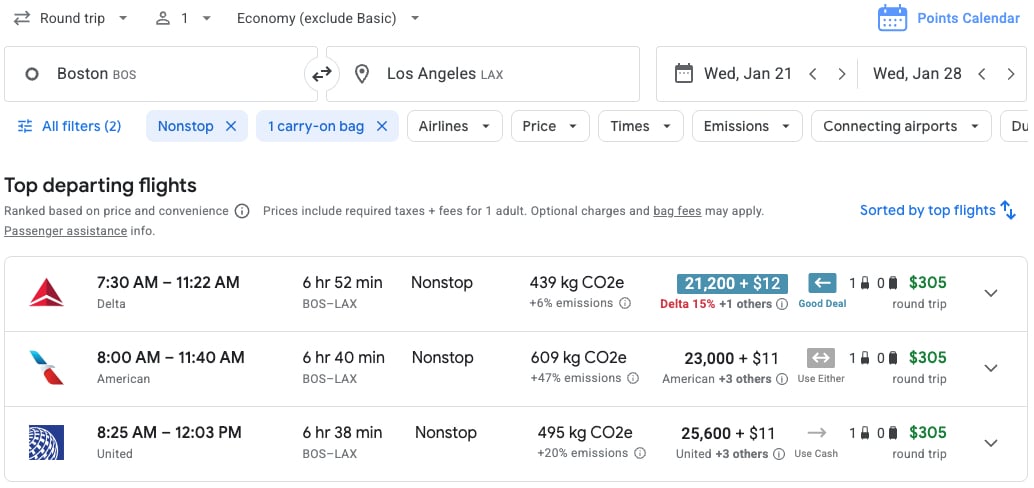Open the Airlines filter dropdown

click(x=455, y=126)
